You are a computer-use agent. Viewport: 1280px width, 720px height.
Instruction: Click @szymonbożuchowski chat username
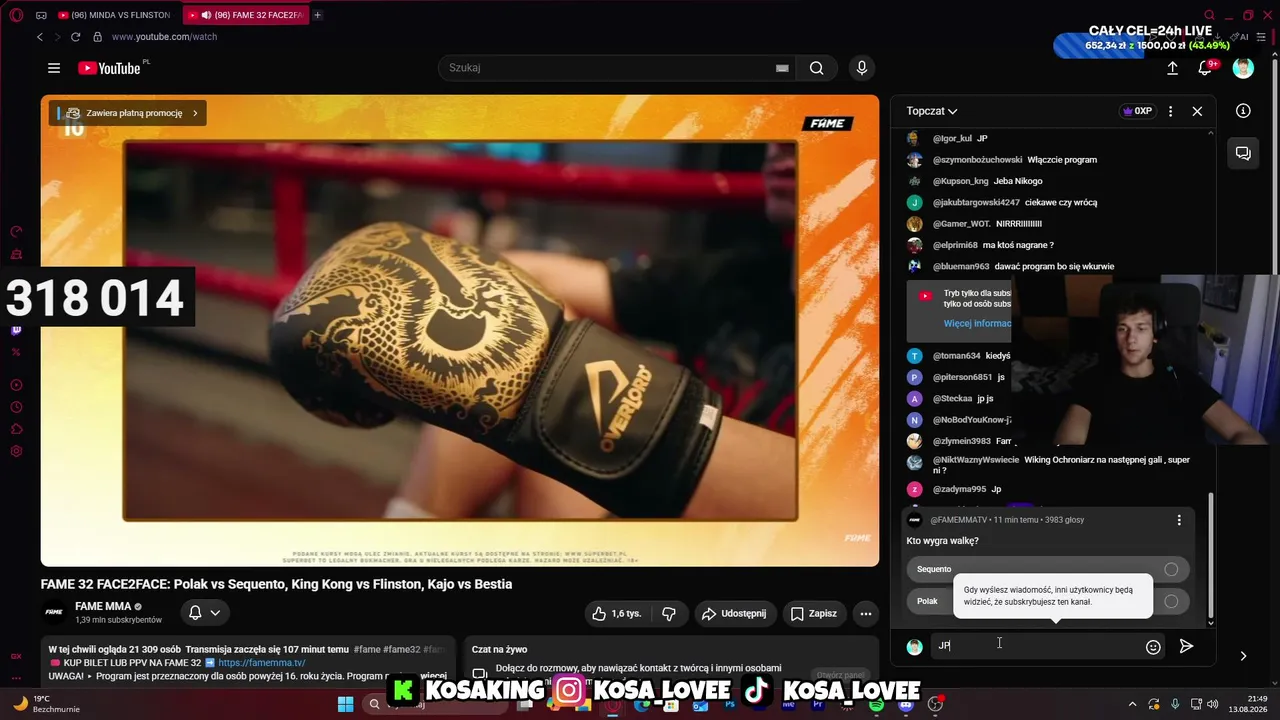pos(978,160)
